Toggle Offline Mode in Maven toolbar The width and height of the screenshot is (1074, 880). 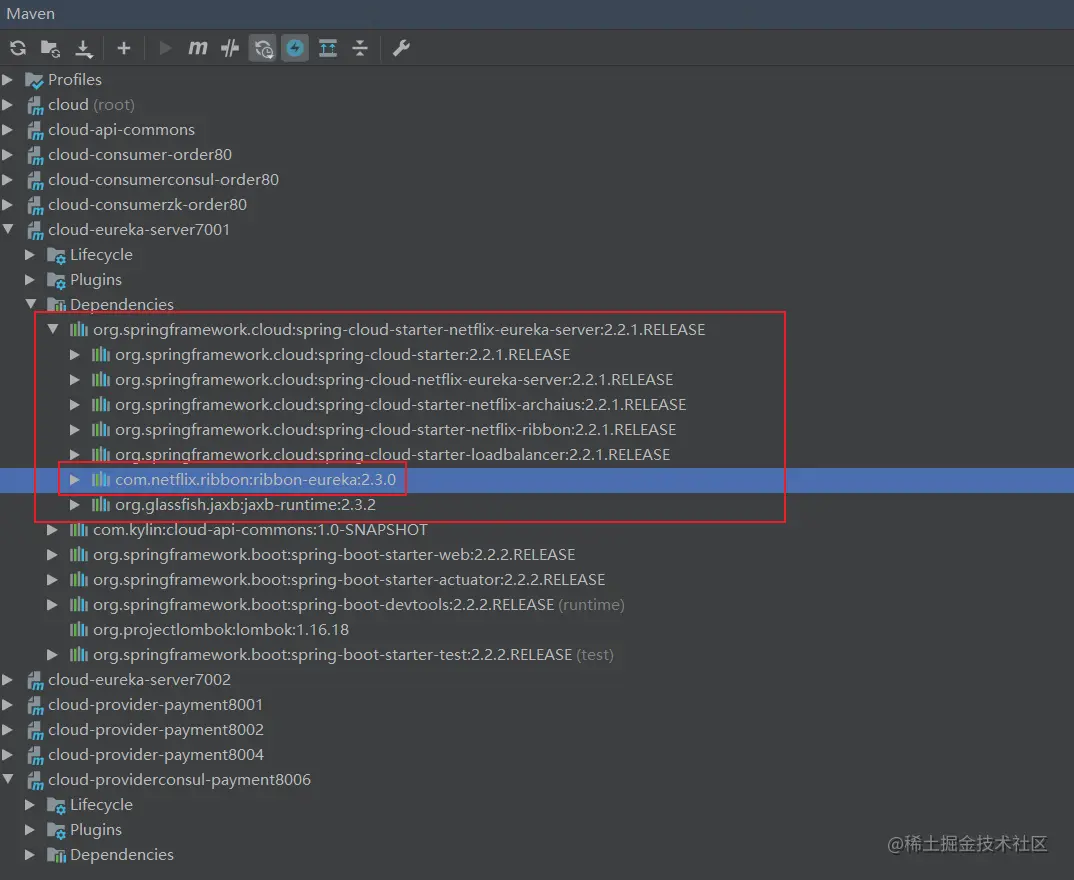click(x=229, y=48)
